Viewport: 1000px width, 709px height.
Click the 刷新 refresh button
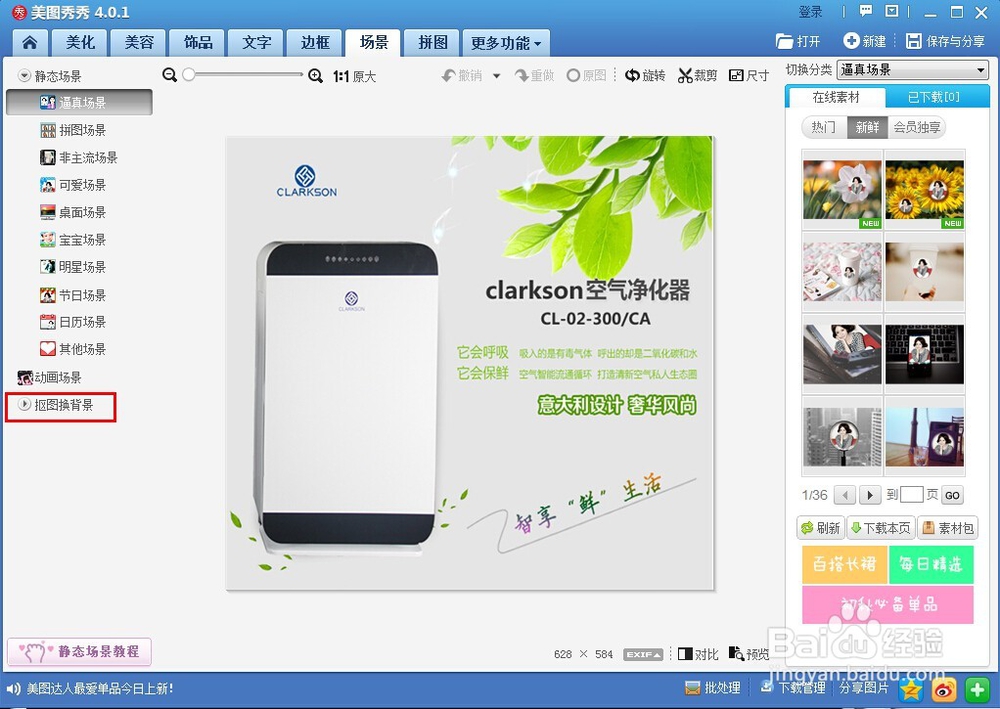[821, 528]
